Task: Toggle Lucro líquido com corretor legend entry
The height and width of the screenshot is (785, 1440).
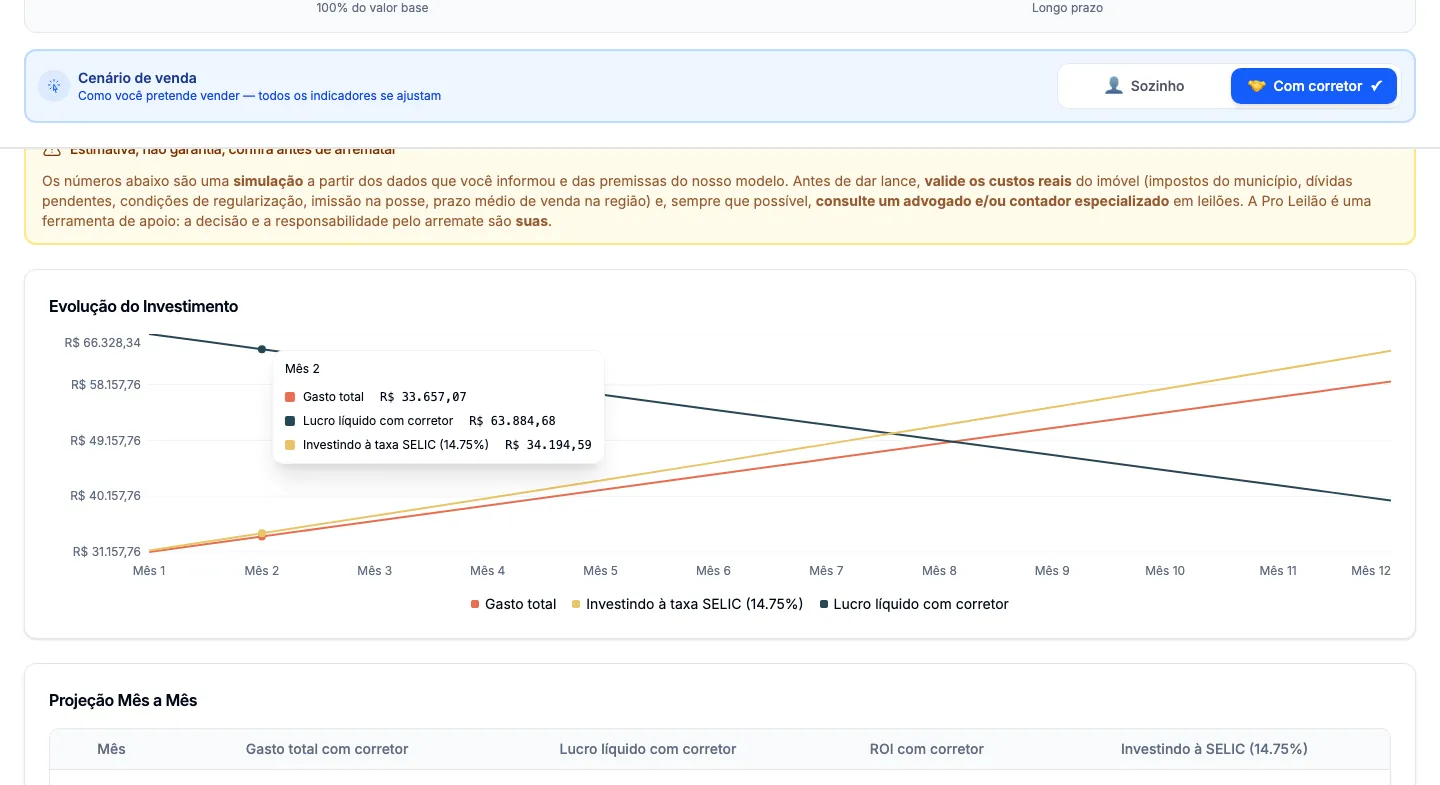Action: point(914,604)
